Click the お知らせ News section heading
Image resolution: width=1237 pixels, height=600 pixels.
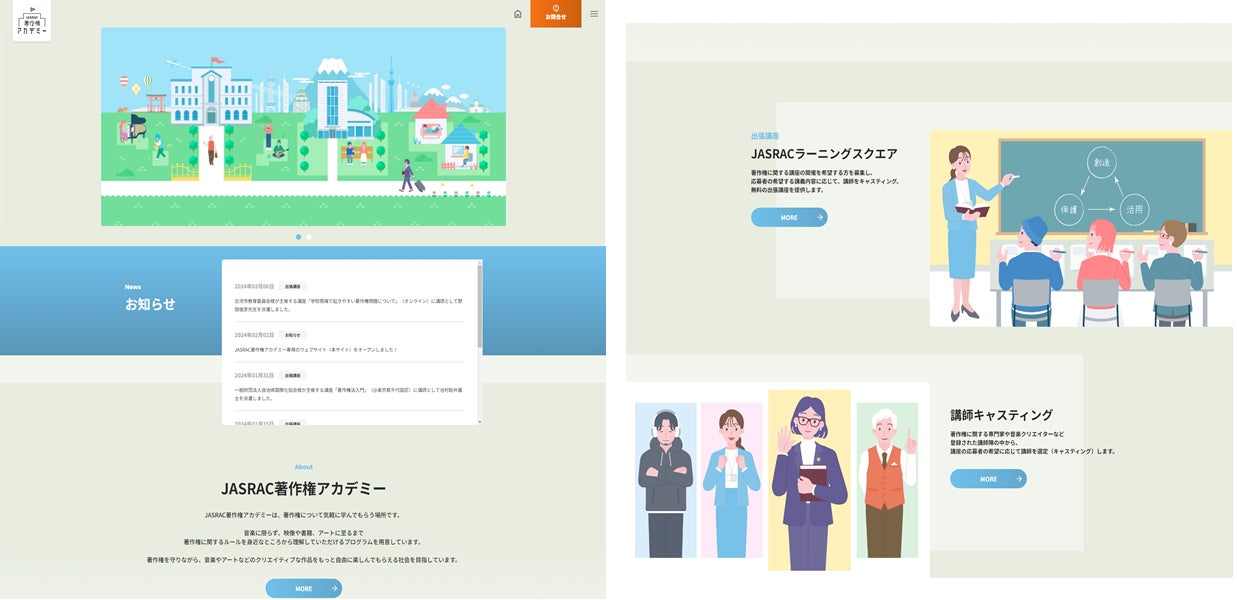point(150,304)
